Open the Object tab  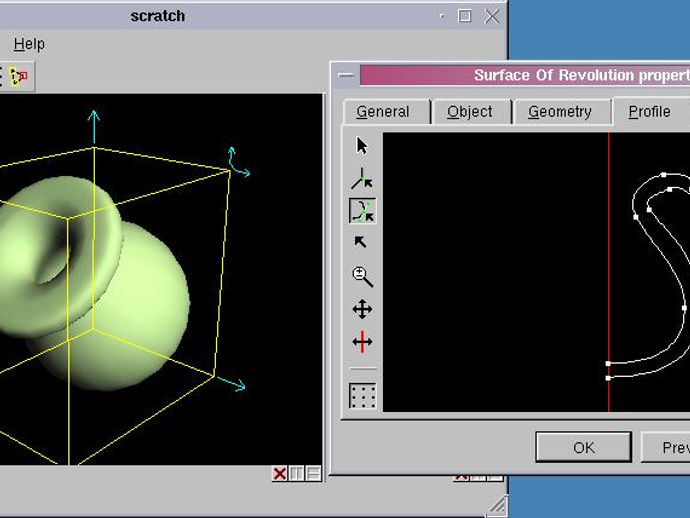pyautogui.click(x=470, y=112)
